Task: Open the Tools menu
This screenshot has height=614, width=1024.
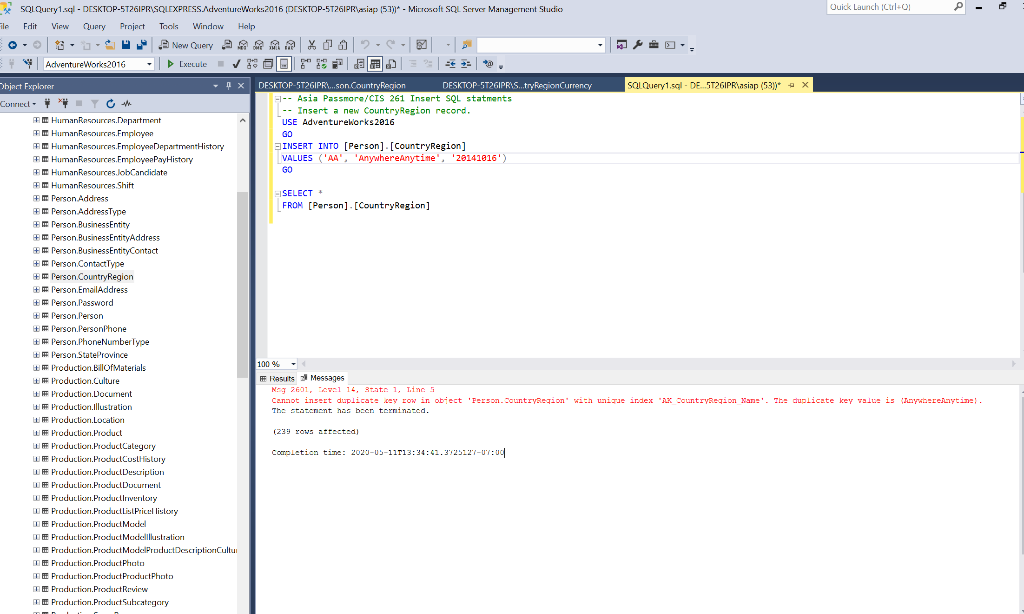Action: tap(168, 27)
